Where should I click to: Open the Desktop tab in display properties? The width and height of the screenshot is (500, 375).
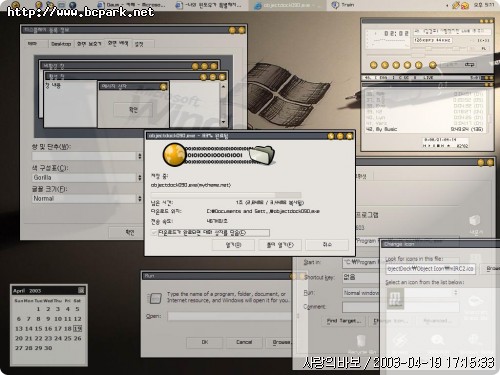(x=61, y=44)
